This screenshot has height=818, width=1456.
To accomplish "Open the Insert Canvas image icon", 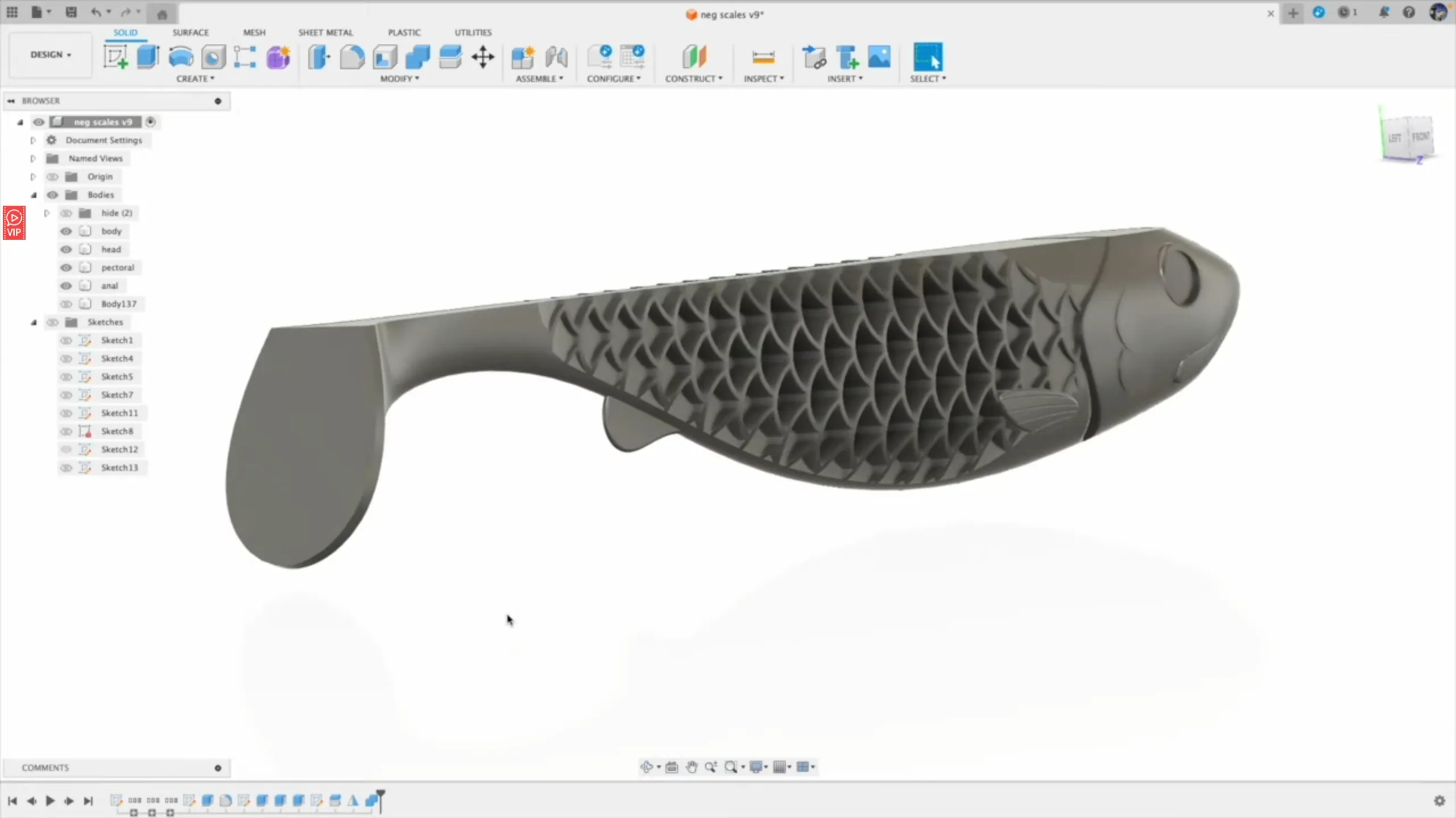I will click(879, 57).
